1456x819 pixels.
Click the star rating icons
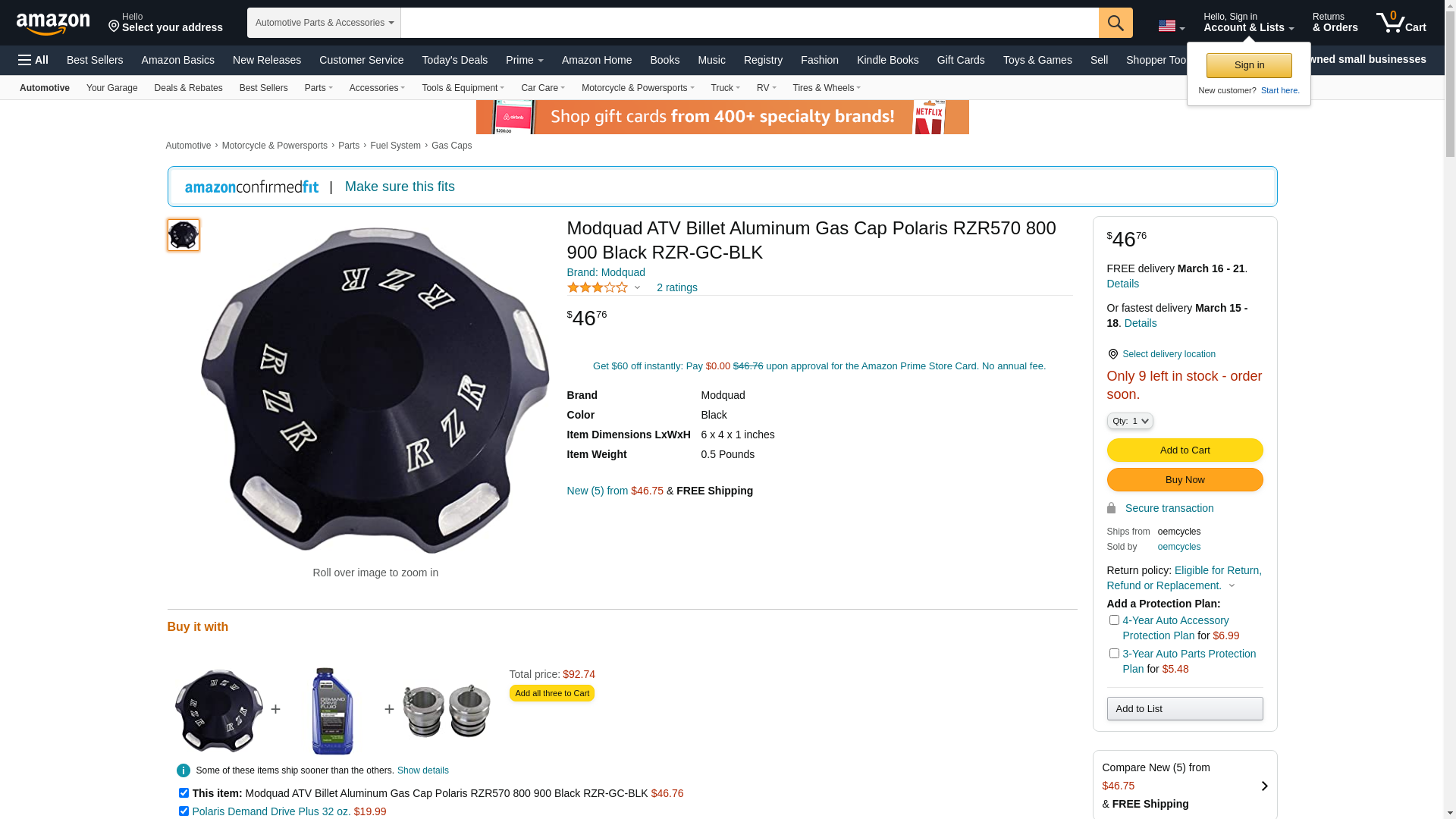(598, 287)
